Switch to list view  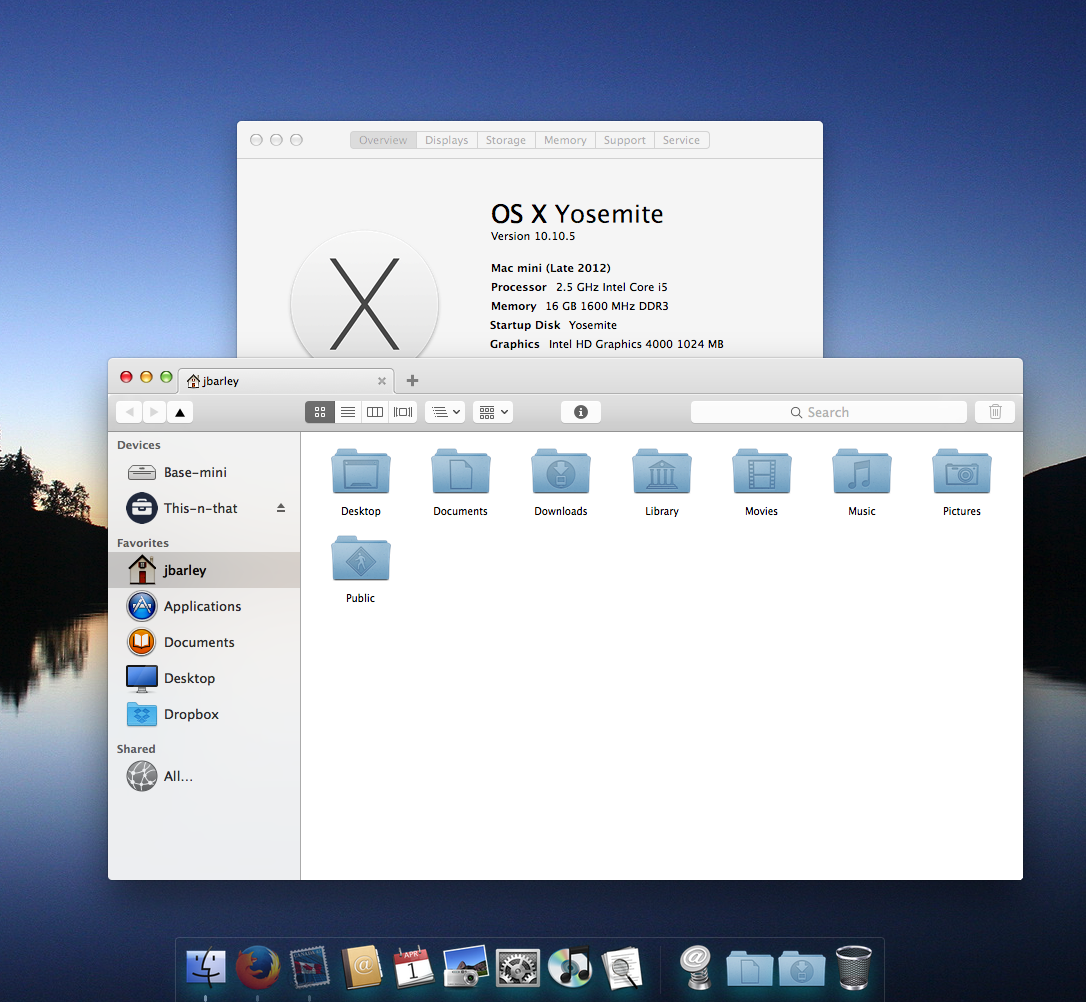click(x=348, y=412)
